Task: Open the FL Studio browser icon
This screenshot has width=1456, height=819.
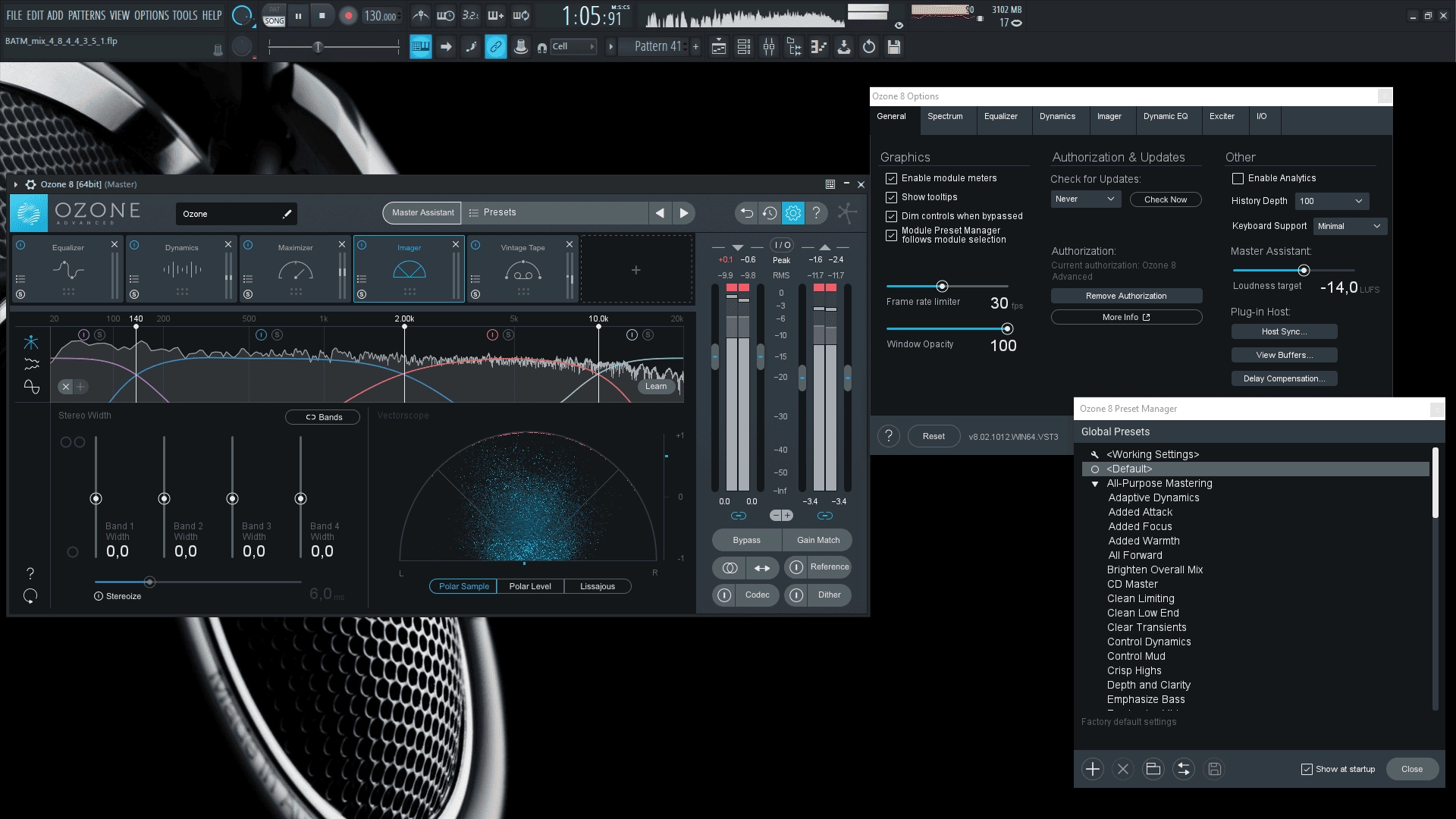Action: pyautogui.click(x=794, y=47)
